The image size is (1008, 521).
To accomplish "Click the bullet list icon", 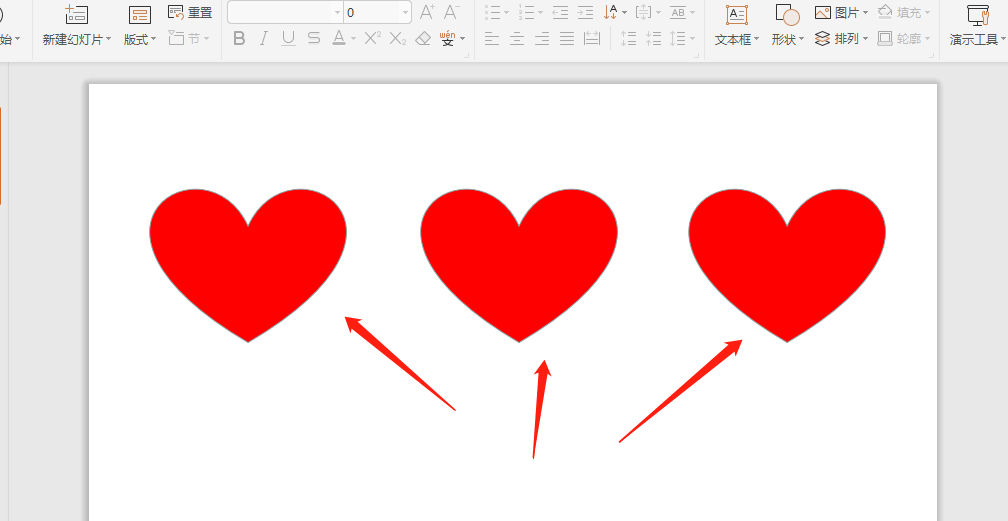I will pos(492,12).
